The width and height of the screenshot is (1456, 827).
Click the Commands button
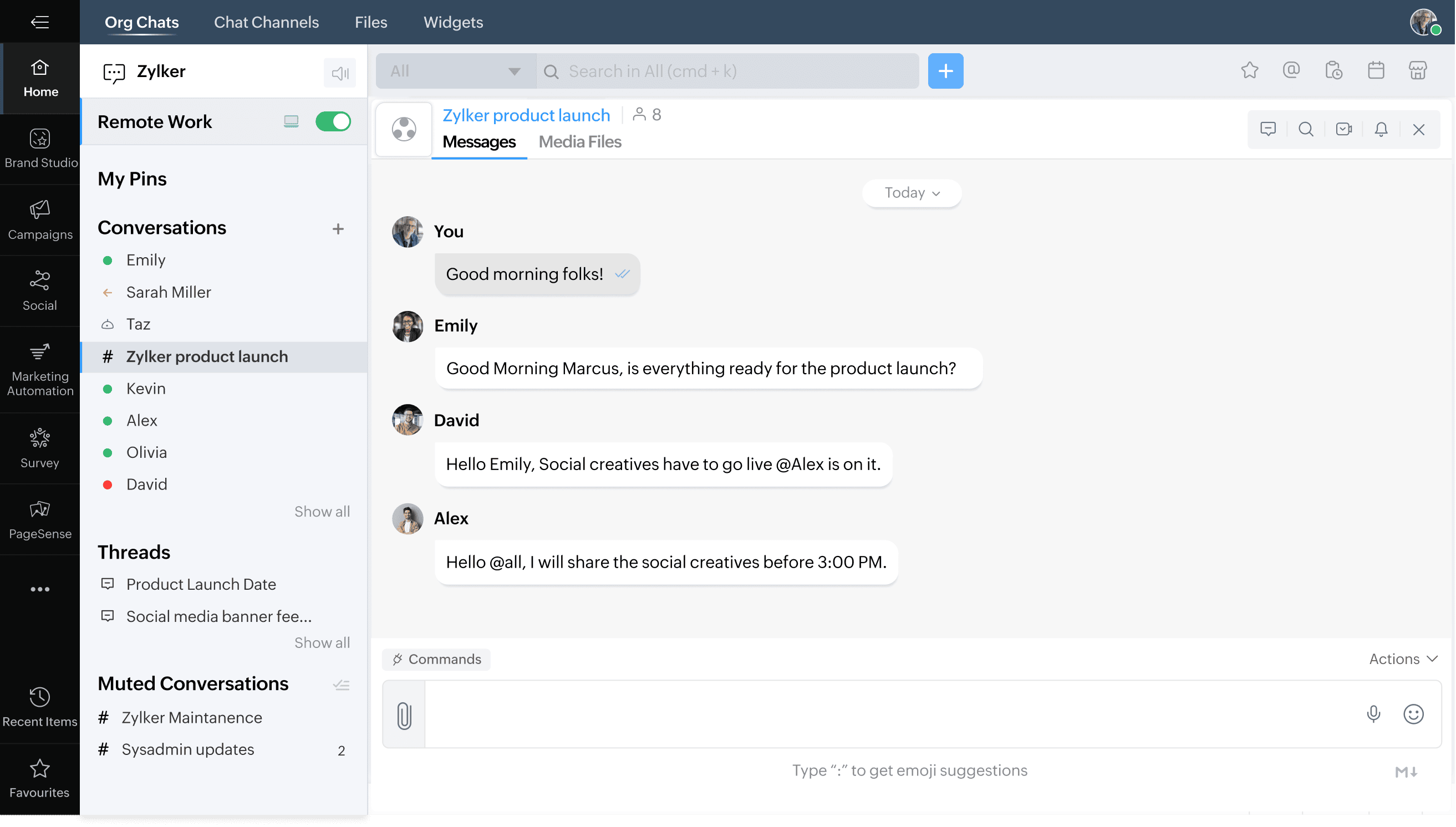pos(436,660)
